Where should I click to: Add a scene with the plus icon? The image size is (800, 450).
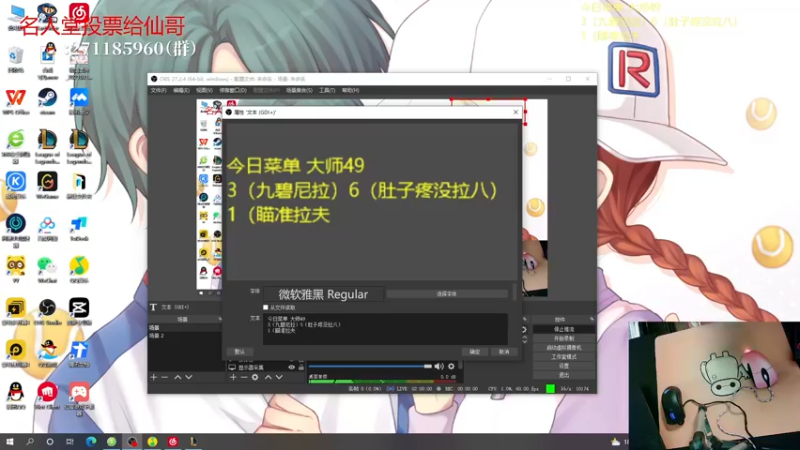[x=154, y=377]
